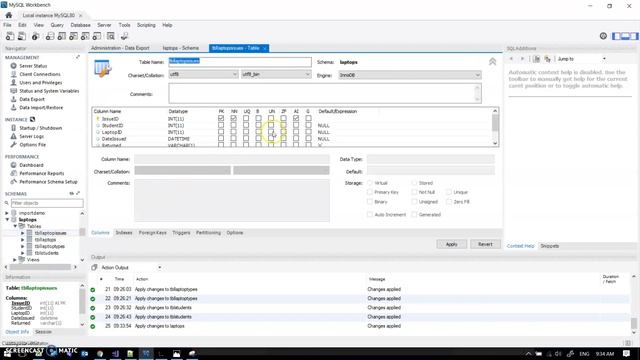Screen dimensions: 640x360
Task: Collapse the laptops schema
Action: [7, 220]
